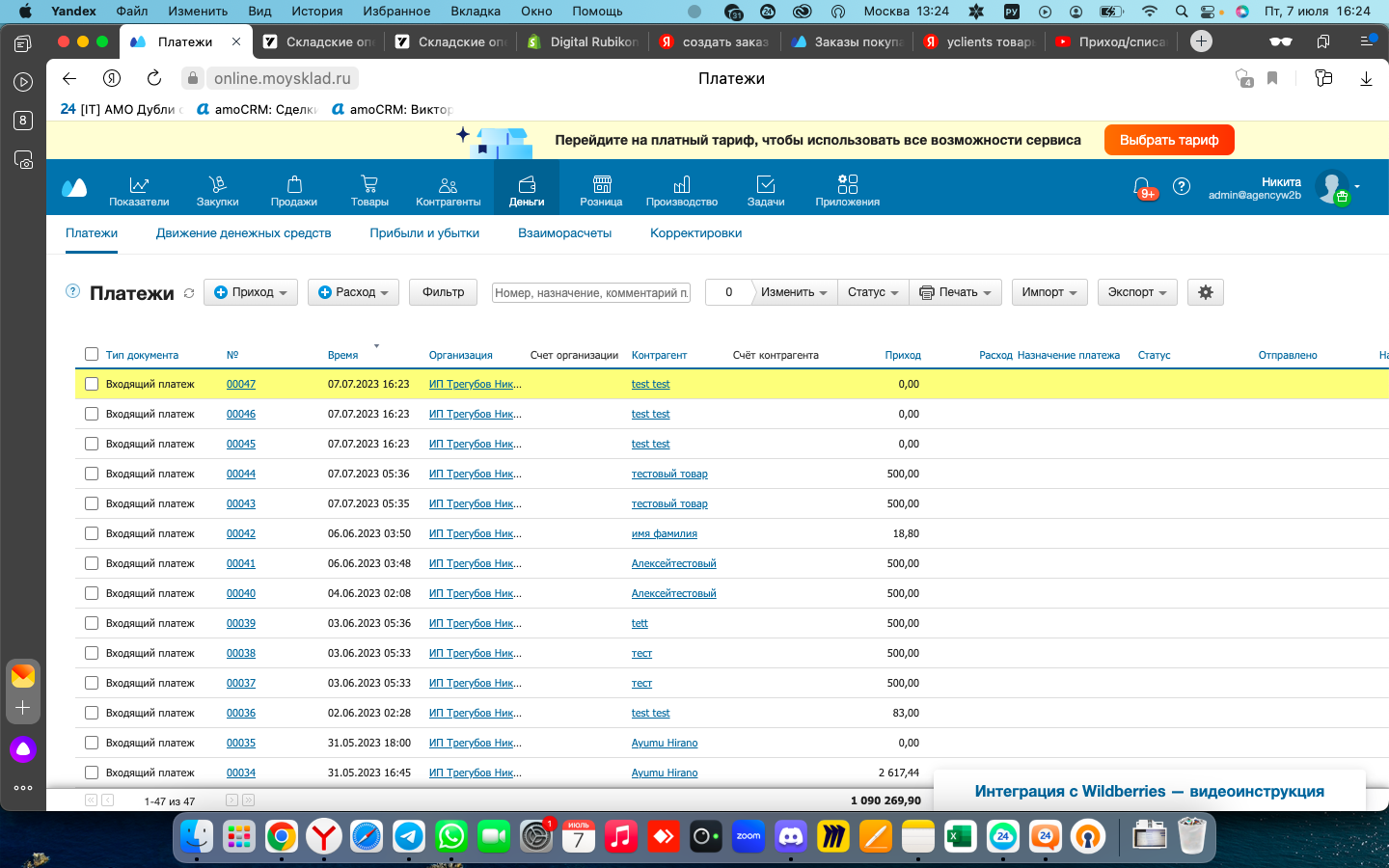Check the box for payment 00044

click(x=92, y=474)
